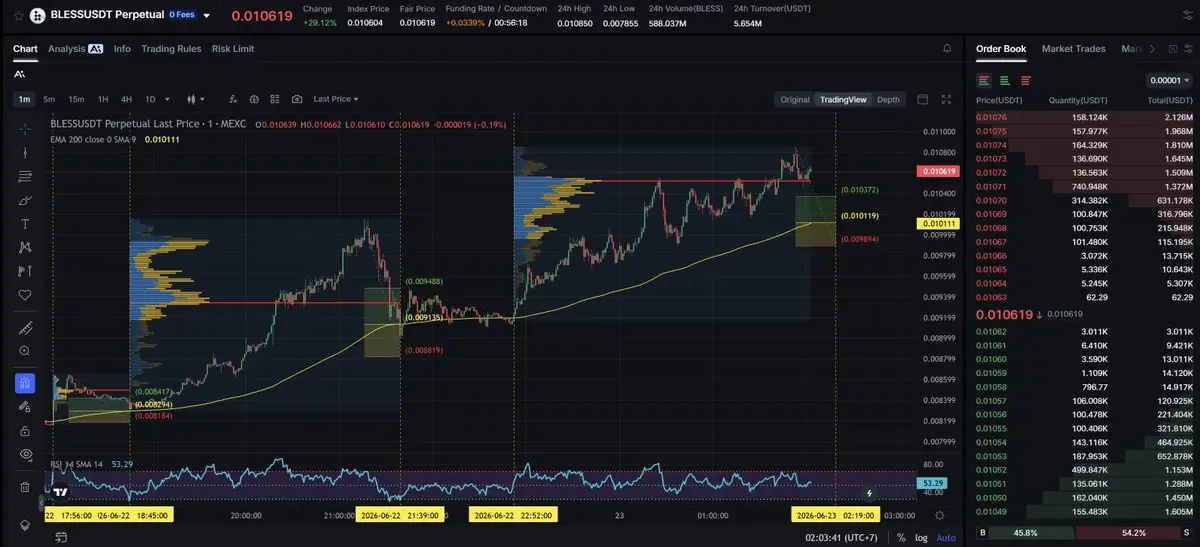The image size is (1200, 547).
Task: Select the forecasting and position tool
Action: (x=25, y=271)
